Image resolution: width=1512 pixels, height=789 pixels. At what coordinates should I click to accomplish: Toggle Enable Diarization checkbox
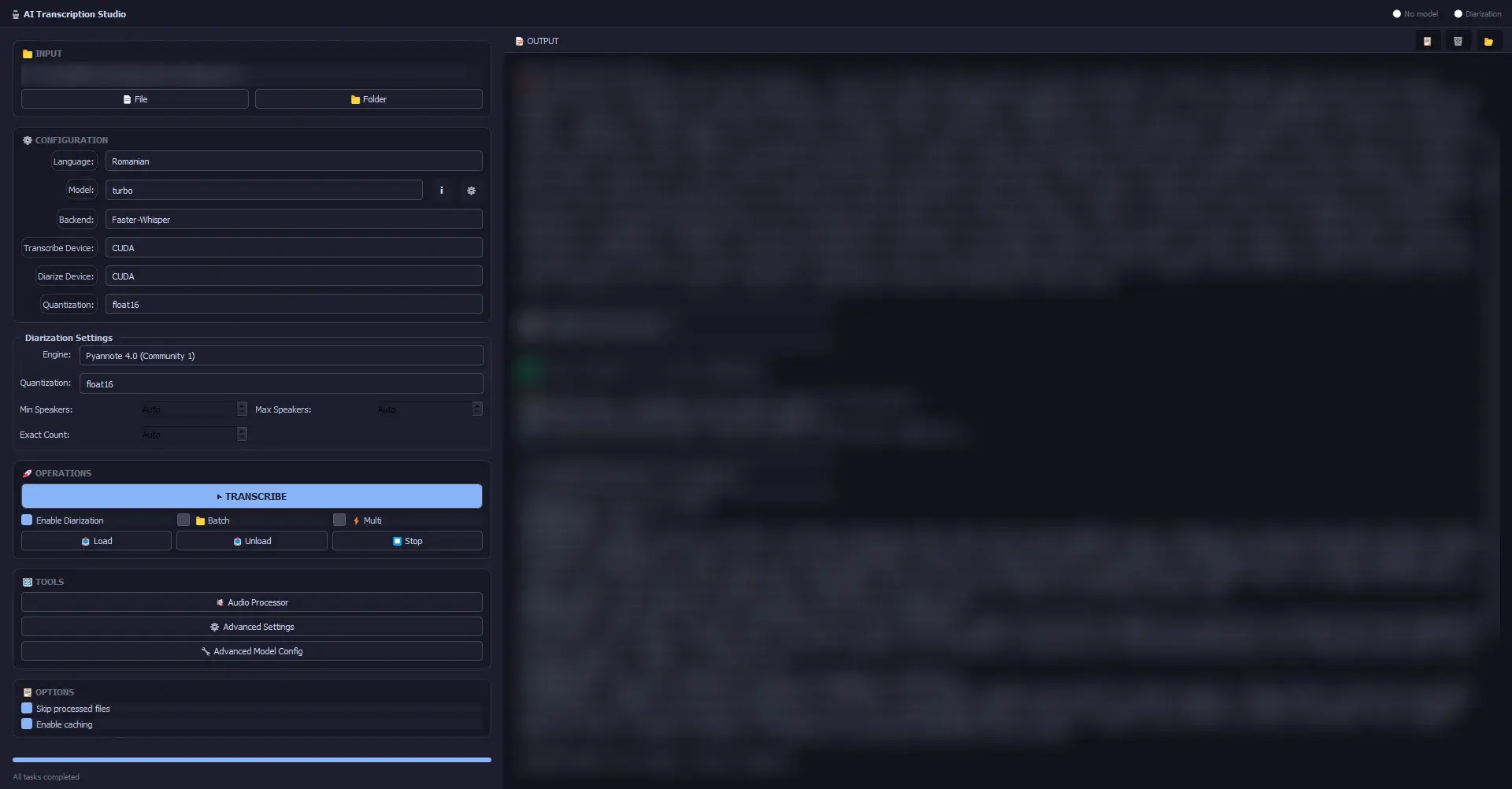click(x=27, y=520)
